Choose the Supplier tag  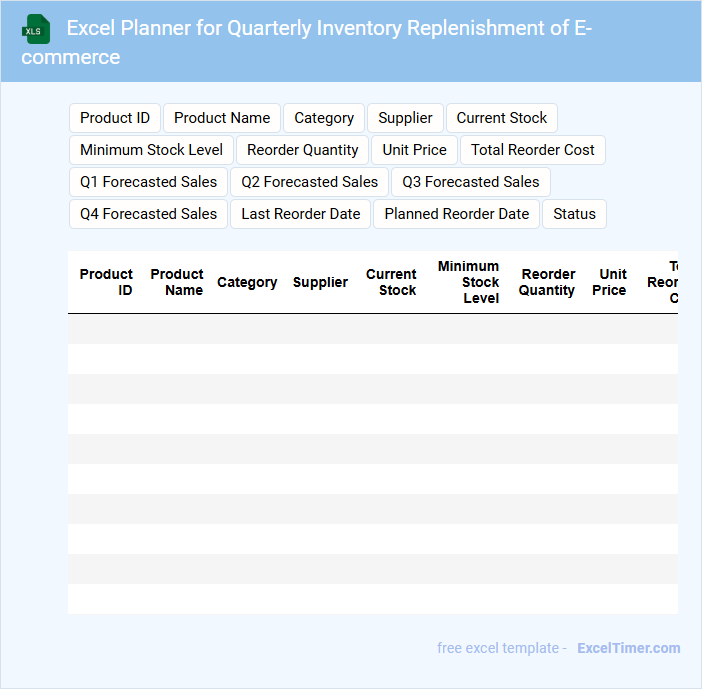405,118
